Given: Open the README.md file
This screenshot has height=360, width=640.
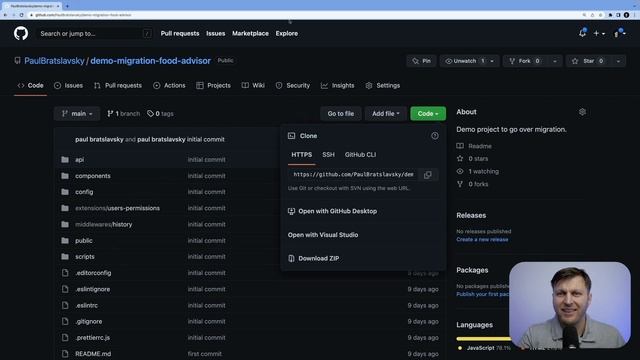Looking at the screenshot, I should 93,354.
